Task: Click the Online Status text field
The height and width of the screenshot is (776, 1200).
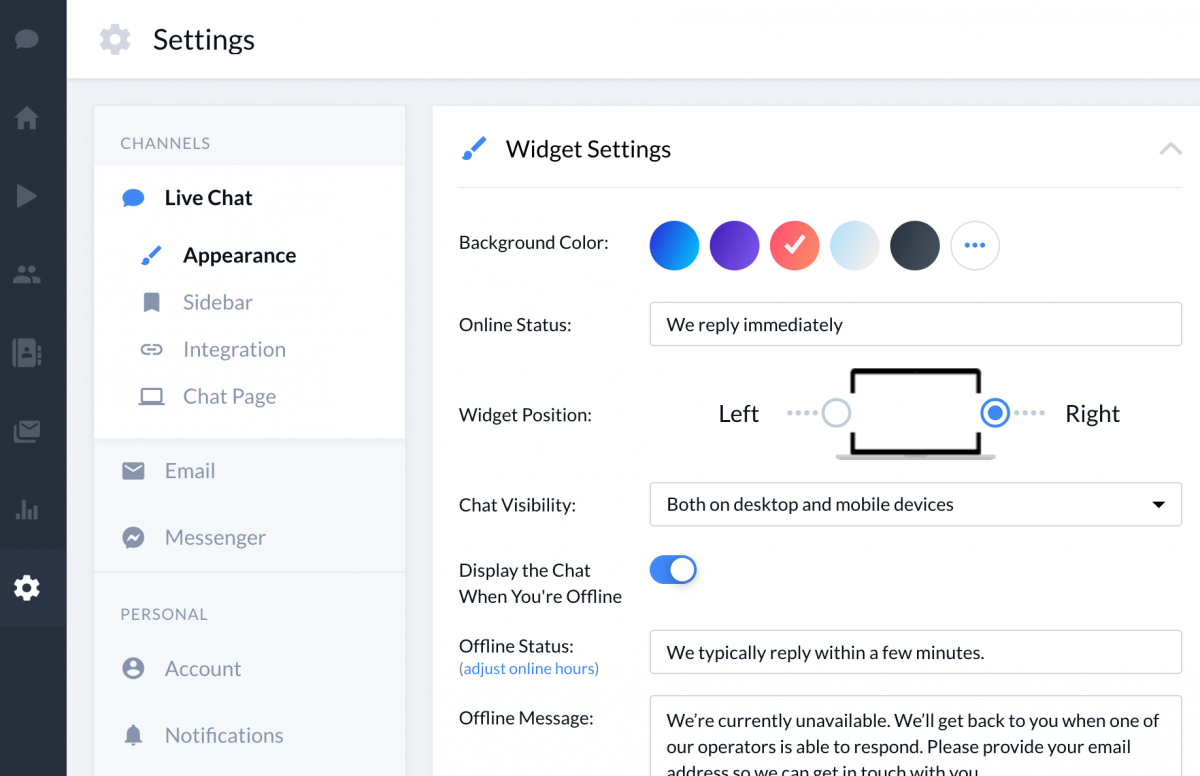Action: 916,325
